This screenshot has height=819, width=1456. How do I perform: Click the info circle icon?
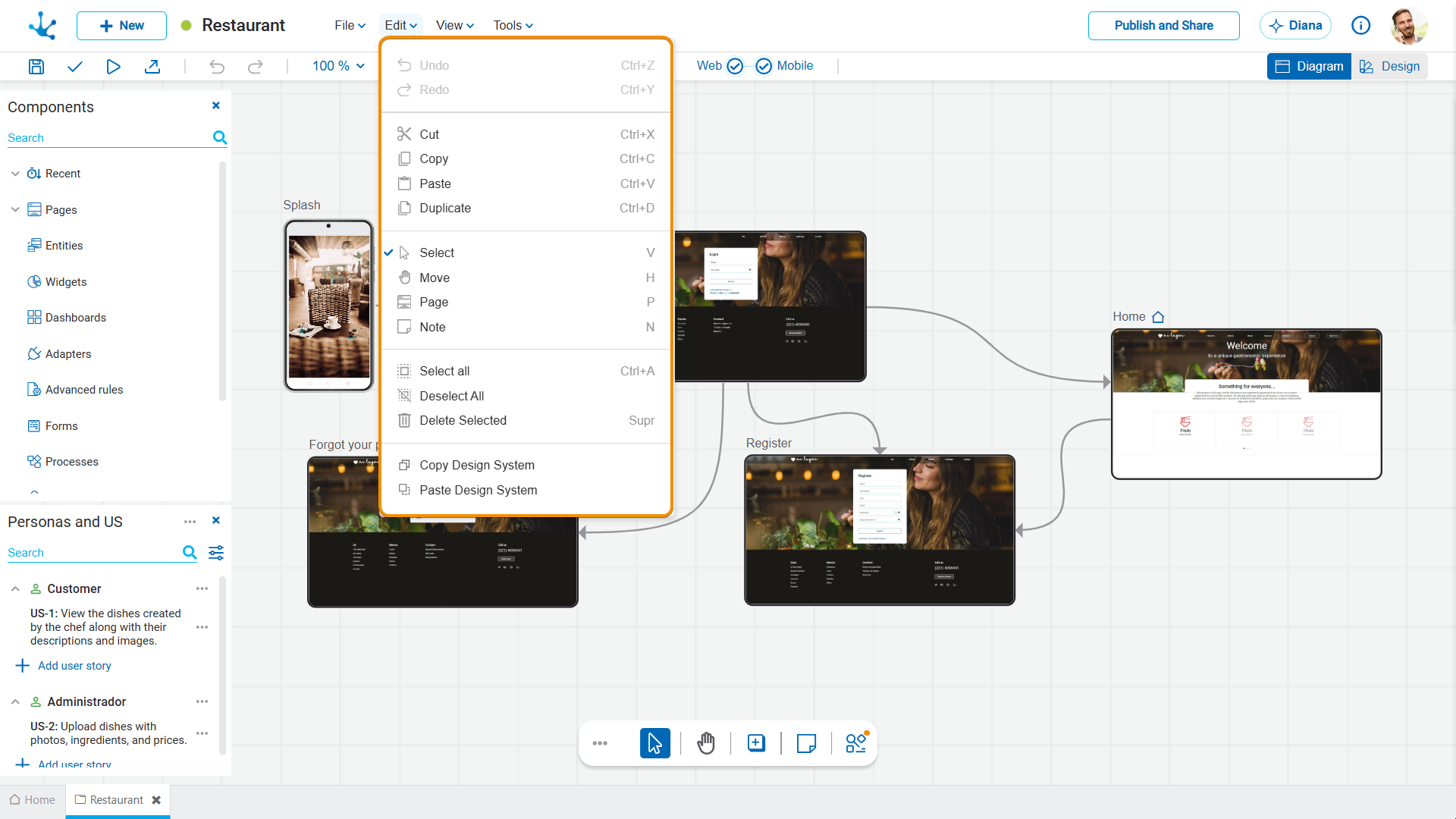pyautogui.click(x=1360, y=25)
